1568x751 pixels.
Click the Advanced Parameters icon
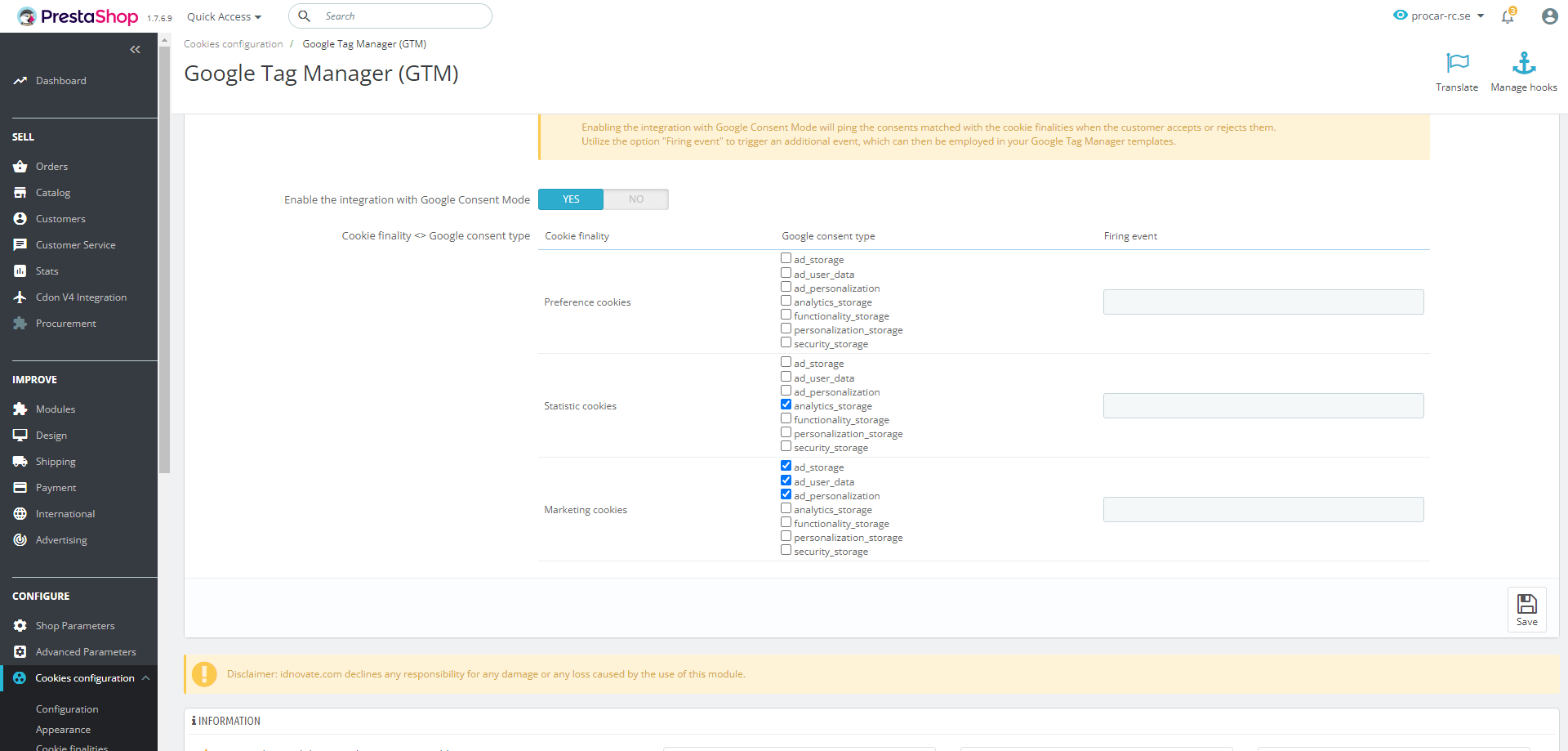click(20, 652)
